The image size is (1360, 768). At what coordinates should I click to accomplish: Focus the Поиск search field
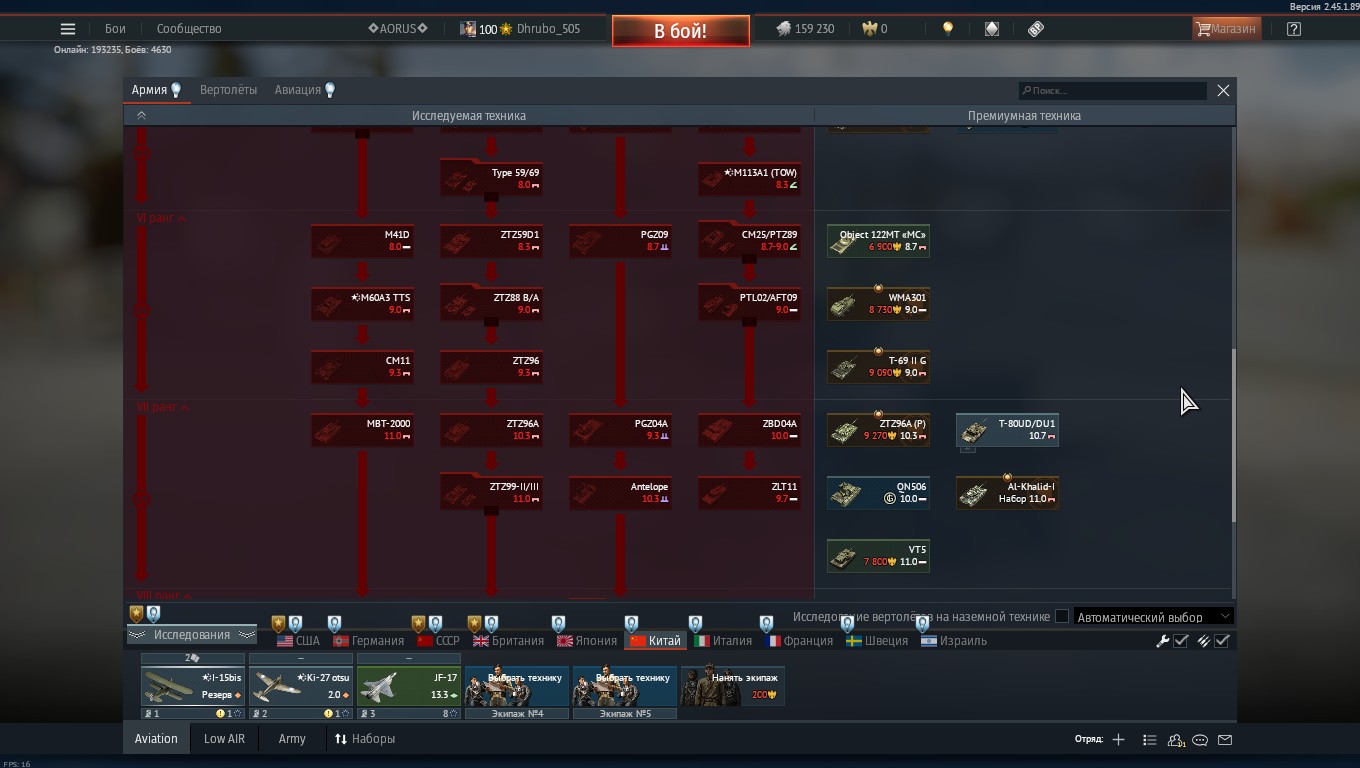pos(1113,91)
